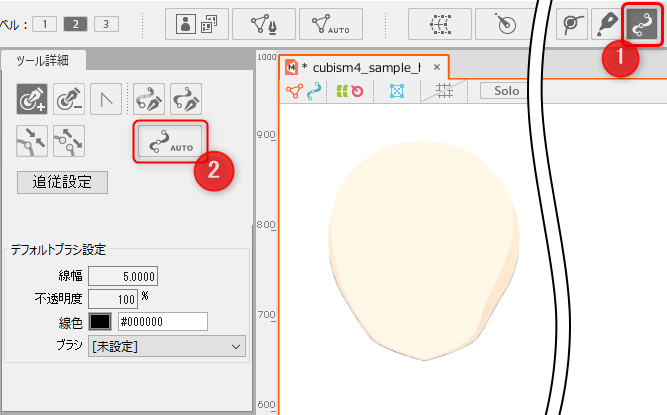This screenshot has width=667, height=415.
Task: Toggle the grid display icon
Action: coord(445,91)
